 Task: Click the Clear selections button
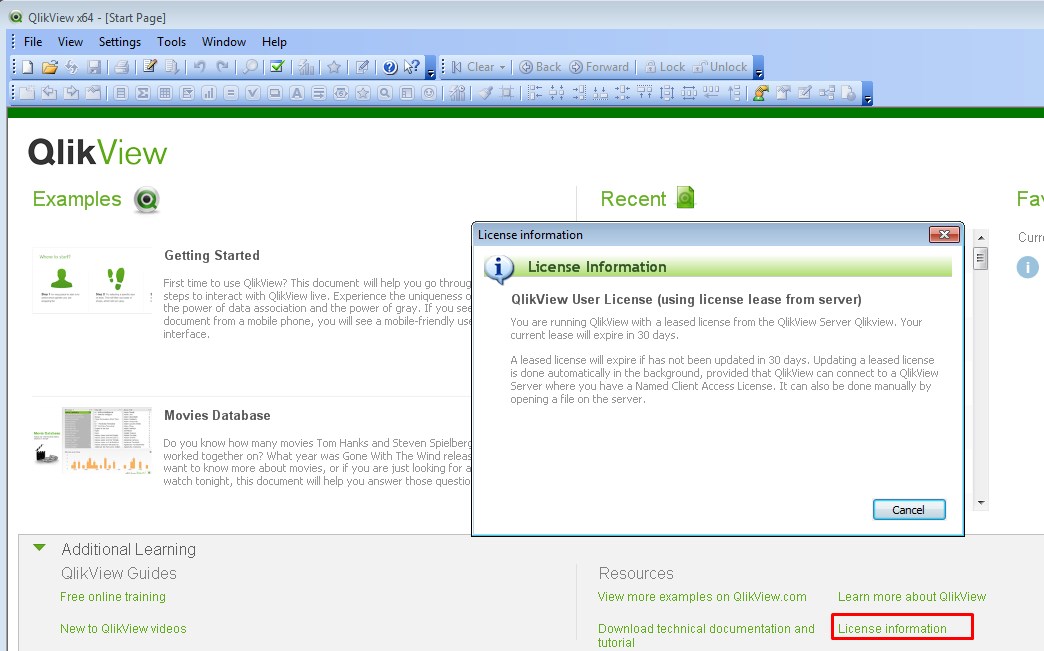click(473, 67)
